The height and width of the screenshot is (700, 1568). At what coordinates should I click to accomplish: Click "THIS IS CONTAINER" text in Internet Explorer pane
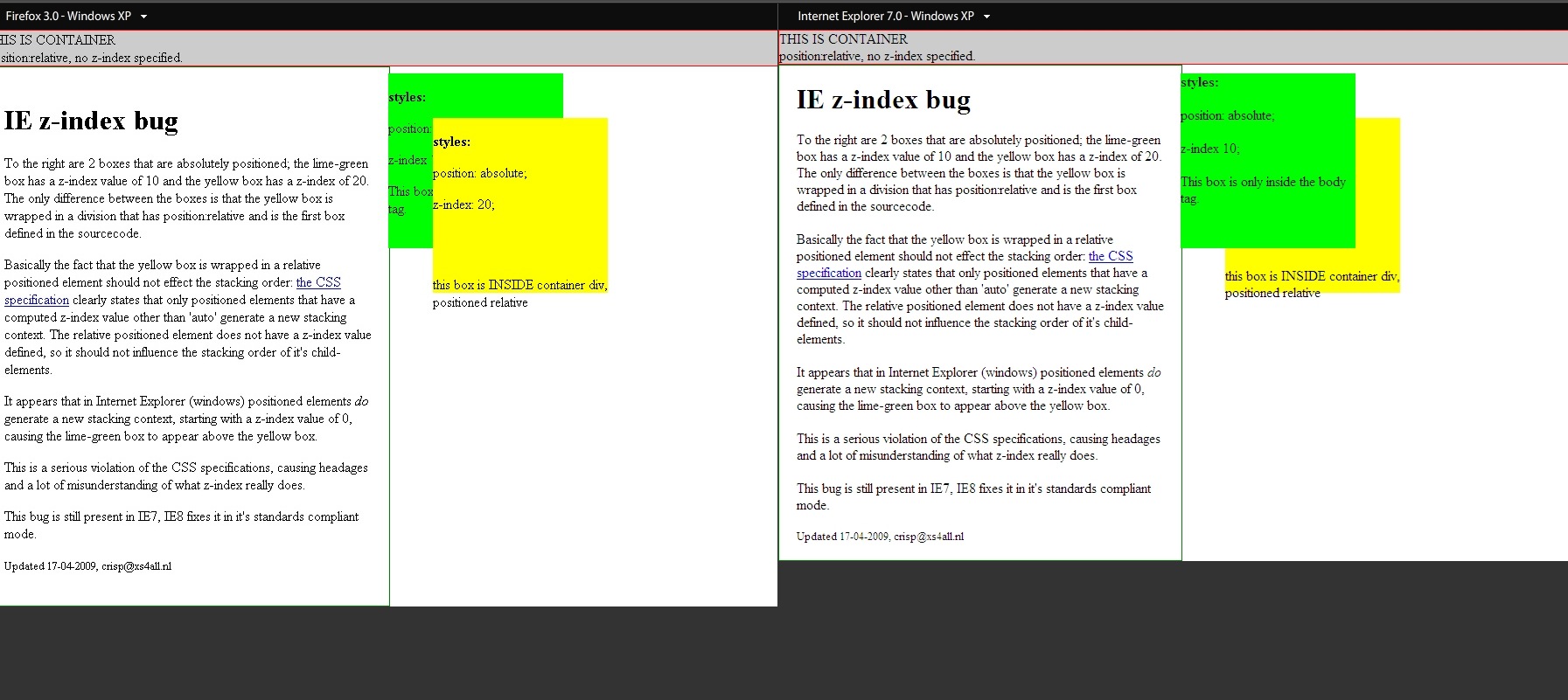pos(844,39)
